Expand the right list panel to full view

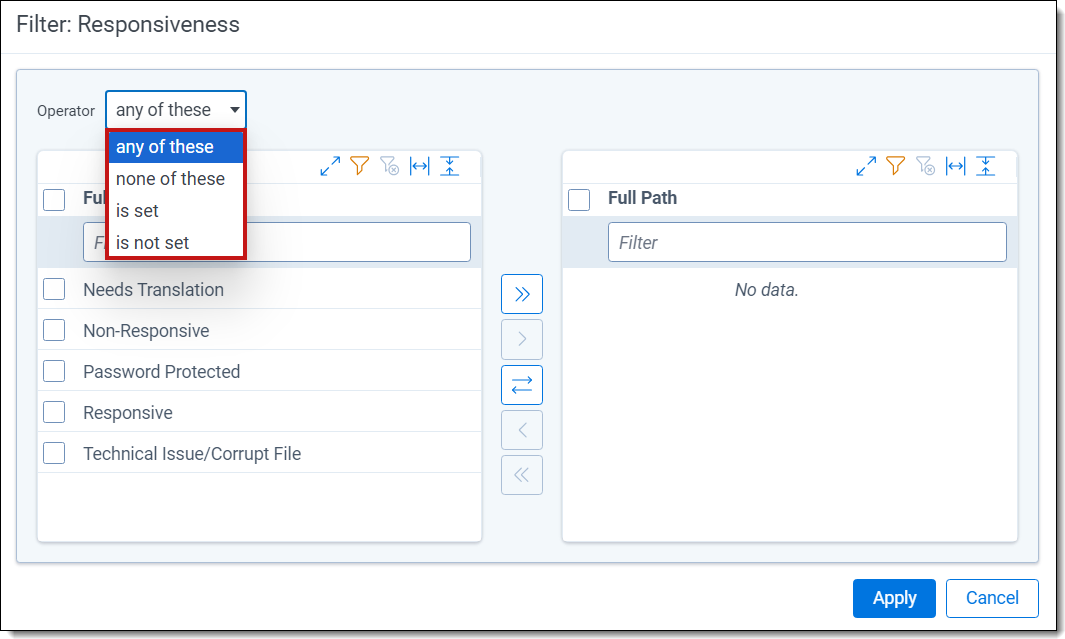tap(866, 166)
